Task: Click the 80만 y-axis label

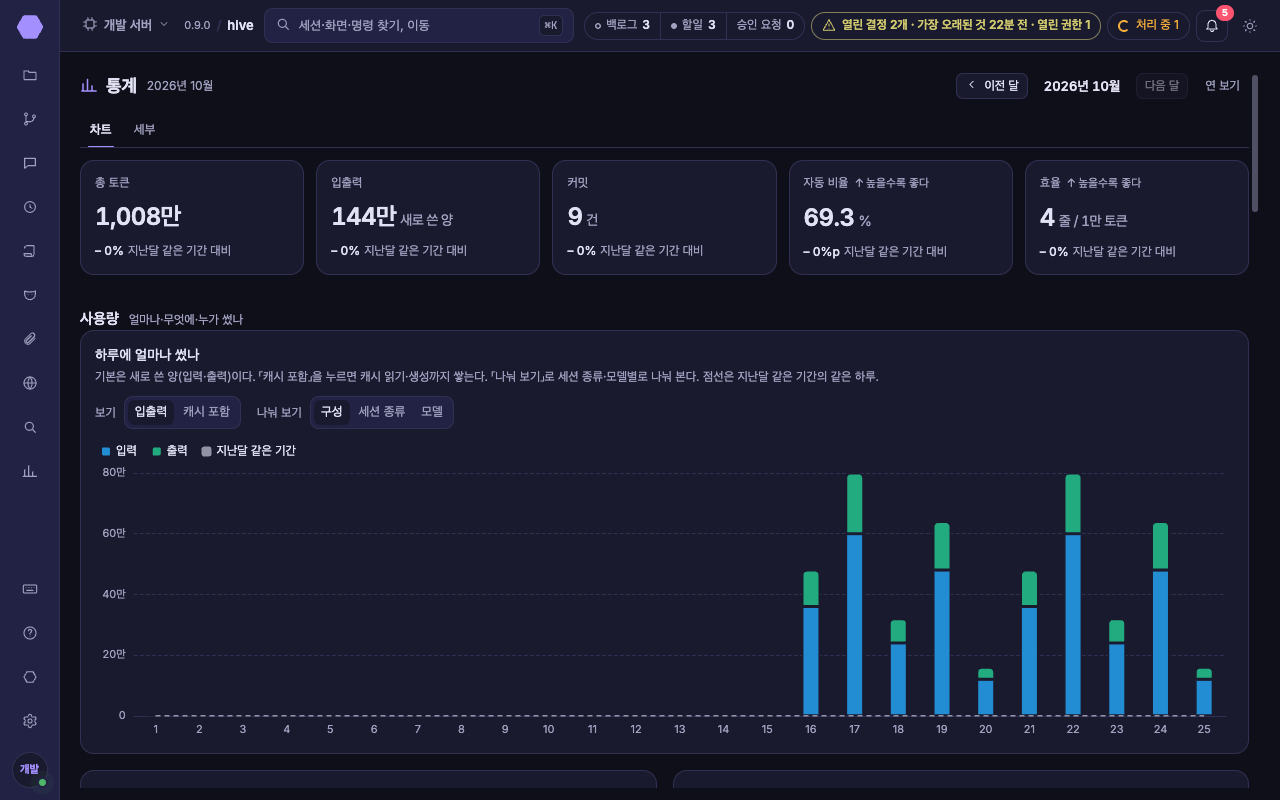Action: tap(114, 472)
